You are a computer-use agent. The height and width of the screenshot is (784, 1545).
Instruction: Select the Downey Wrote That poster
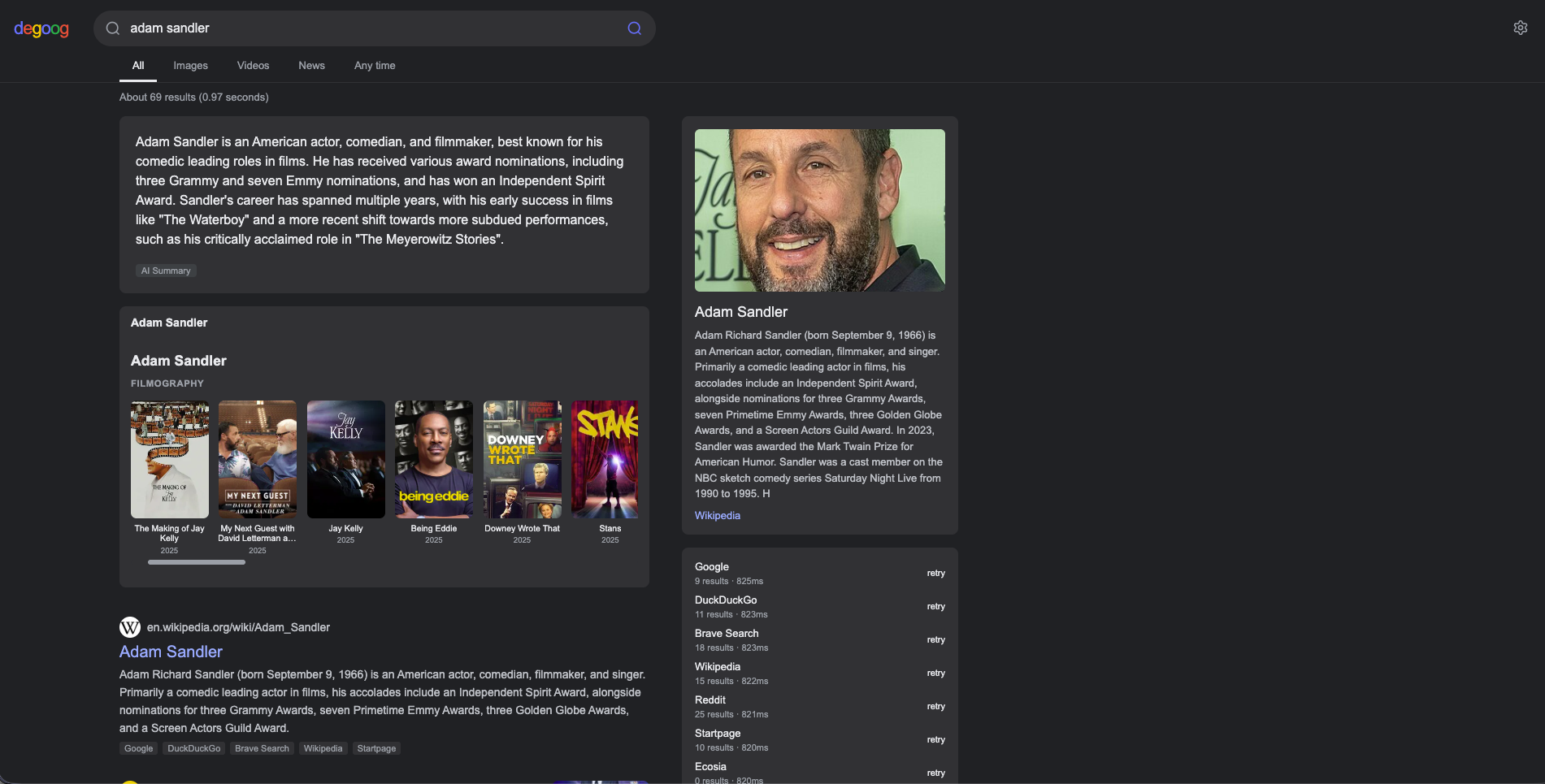(522, 459)
